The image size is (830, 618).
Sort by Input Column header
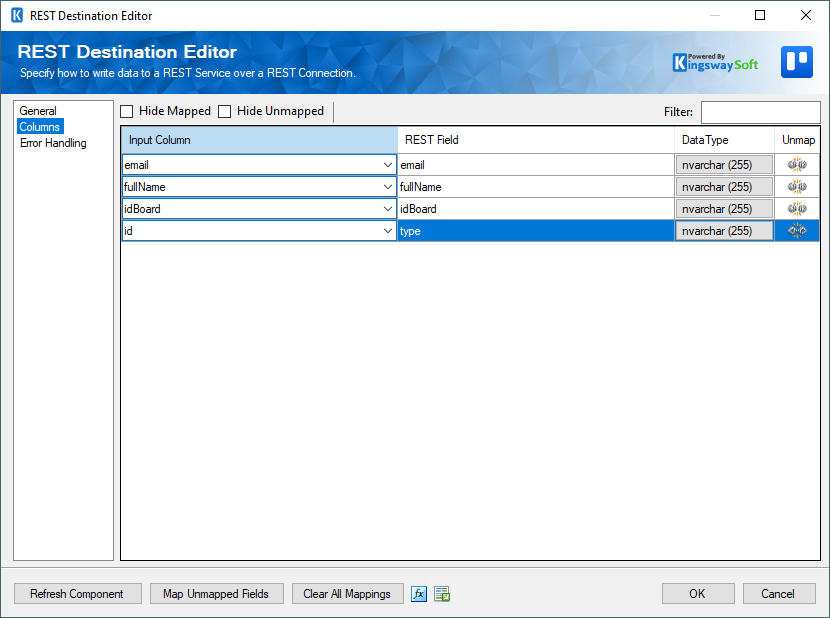(259, 140)
